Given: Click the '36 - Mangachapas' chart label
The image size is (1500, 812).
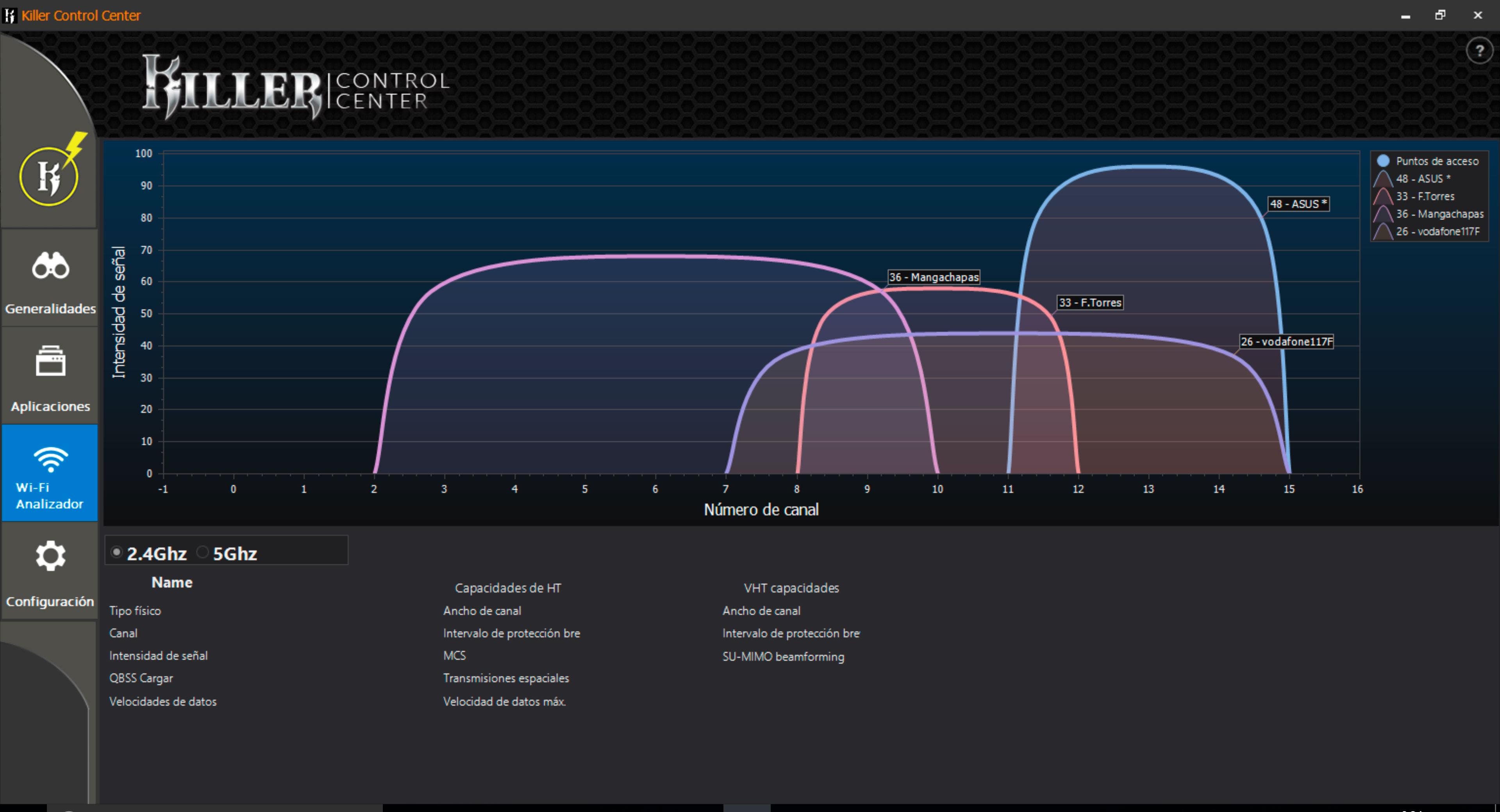Looking at the screenshot, I should (x=934, y=277).
